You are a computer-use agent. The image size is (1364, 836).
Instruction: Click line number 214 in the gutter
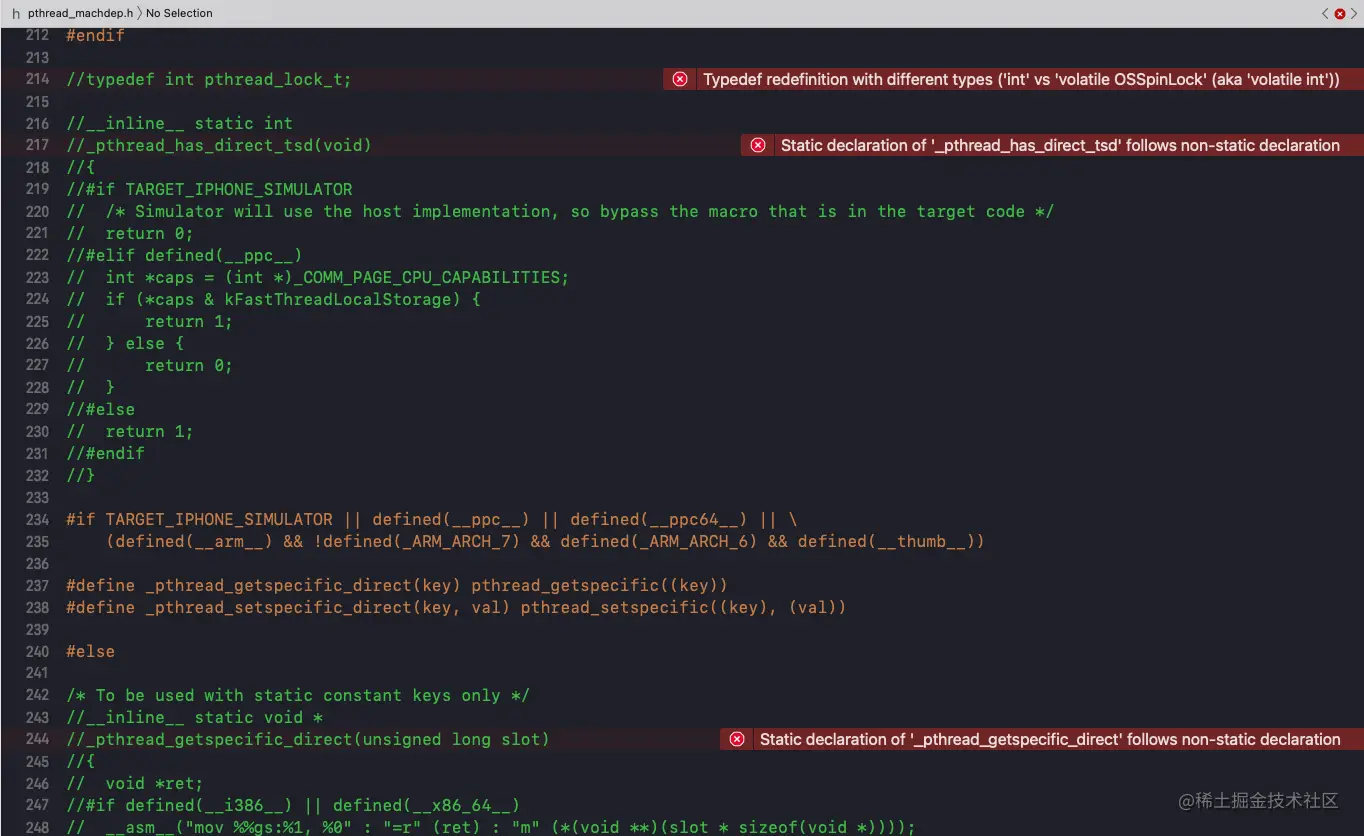pyautogui.click(x=37, y=79)
